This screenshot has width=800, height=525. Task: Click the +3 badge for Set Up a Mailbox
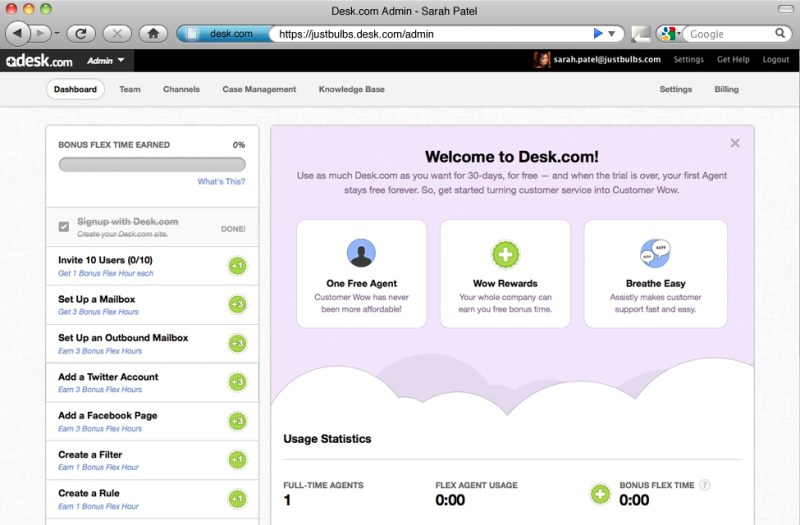(237, 305)
